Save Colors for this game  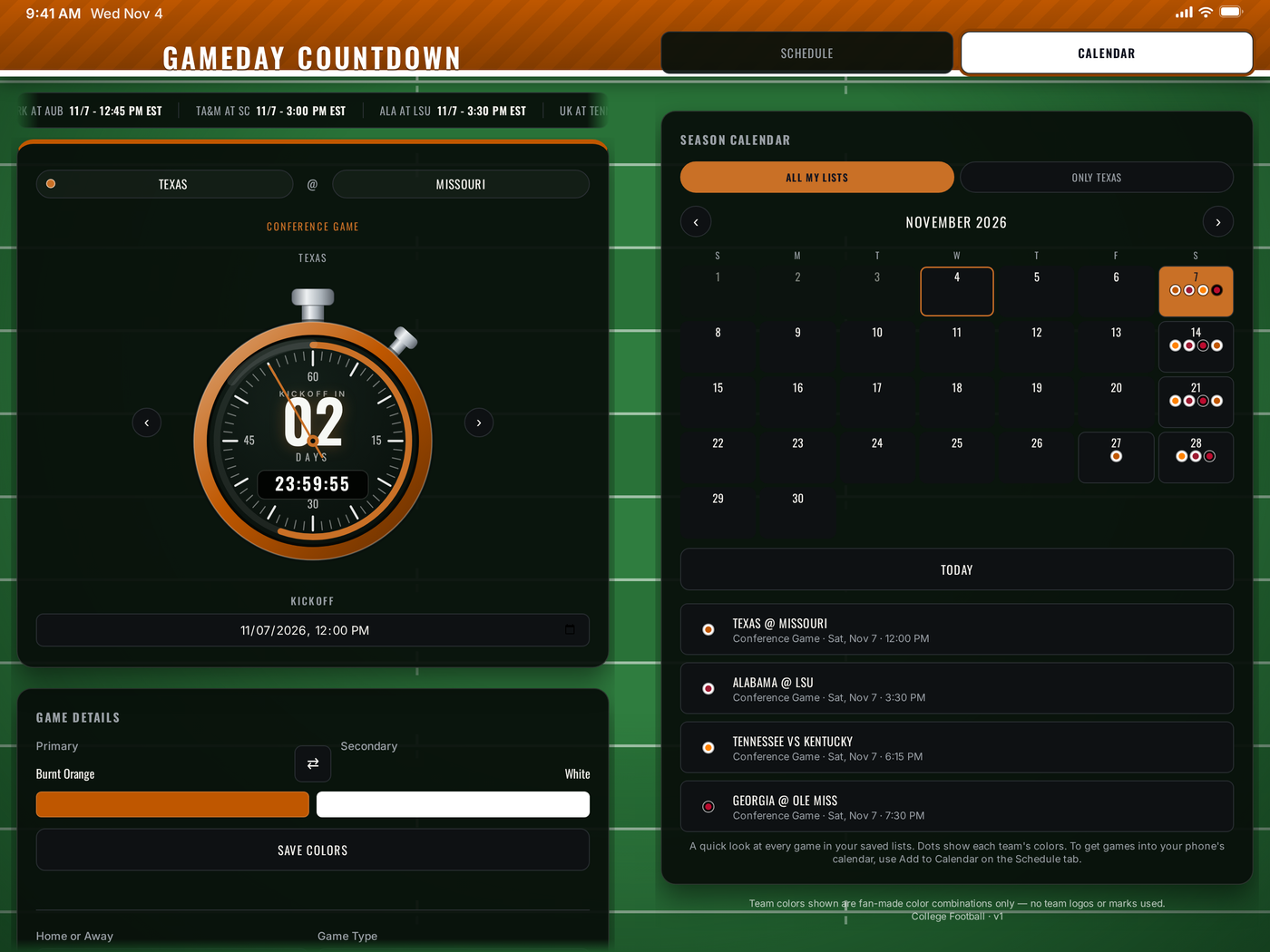(313, 850)
